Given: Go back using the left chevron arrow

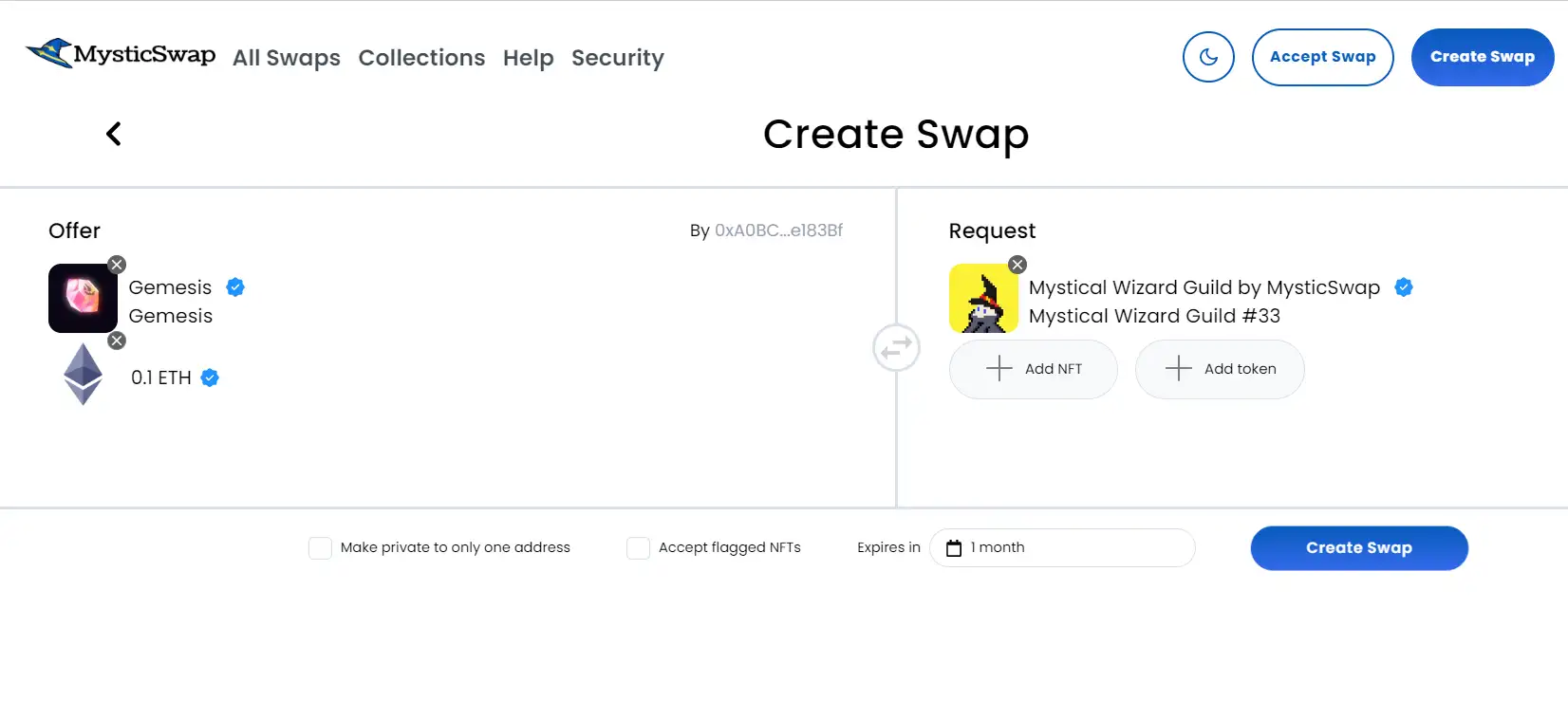Looking at the screenshot, I should click(114, 134).
